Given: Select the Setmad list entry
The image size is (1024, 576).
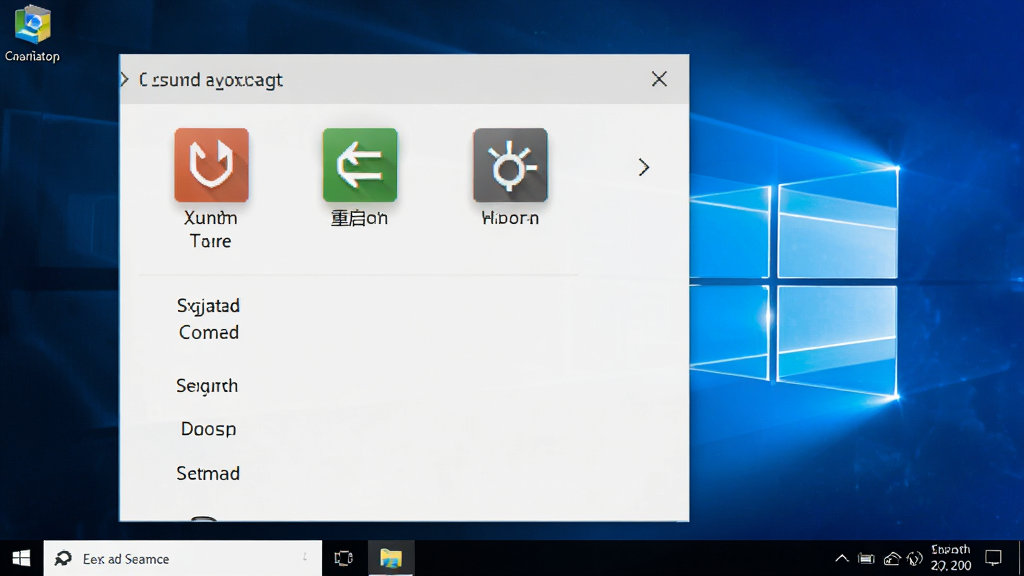Looking at the screenshot, I should (x=208, y=473).
